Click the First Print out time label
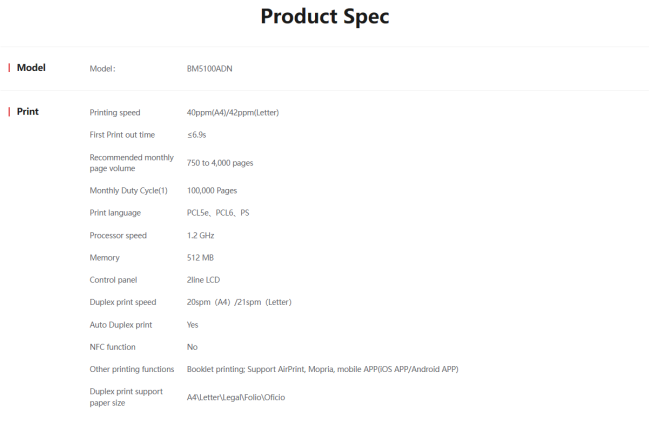This screenshot has height=424, width=650. 122,134
